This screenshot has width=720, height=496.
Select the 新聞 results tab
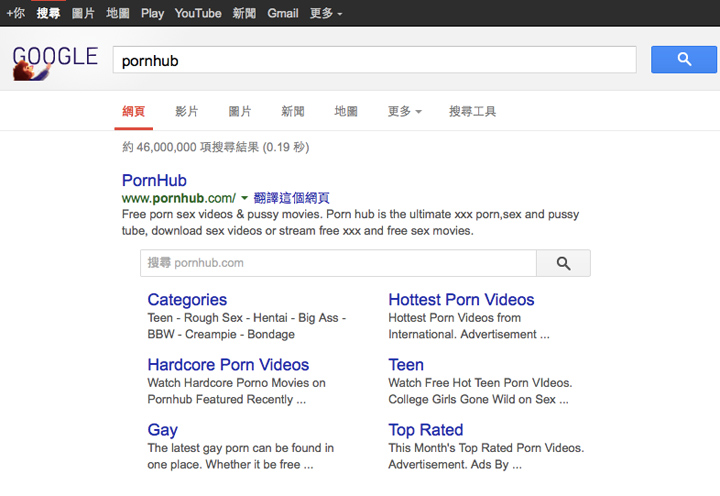click(293, 111)
